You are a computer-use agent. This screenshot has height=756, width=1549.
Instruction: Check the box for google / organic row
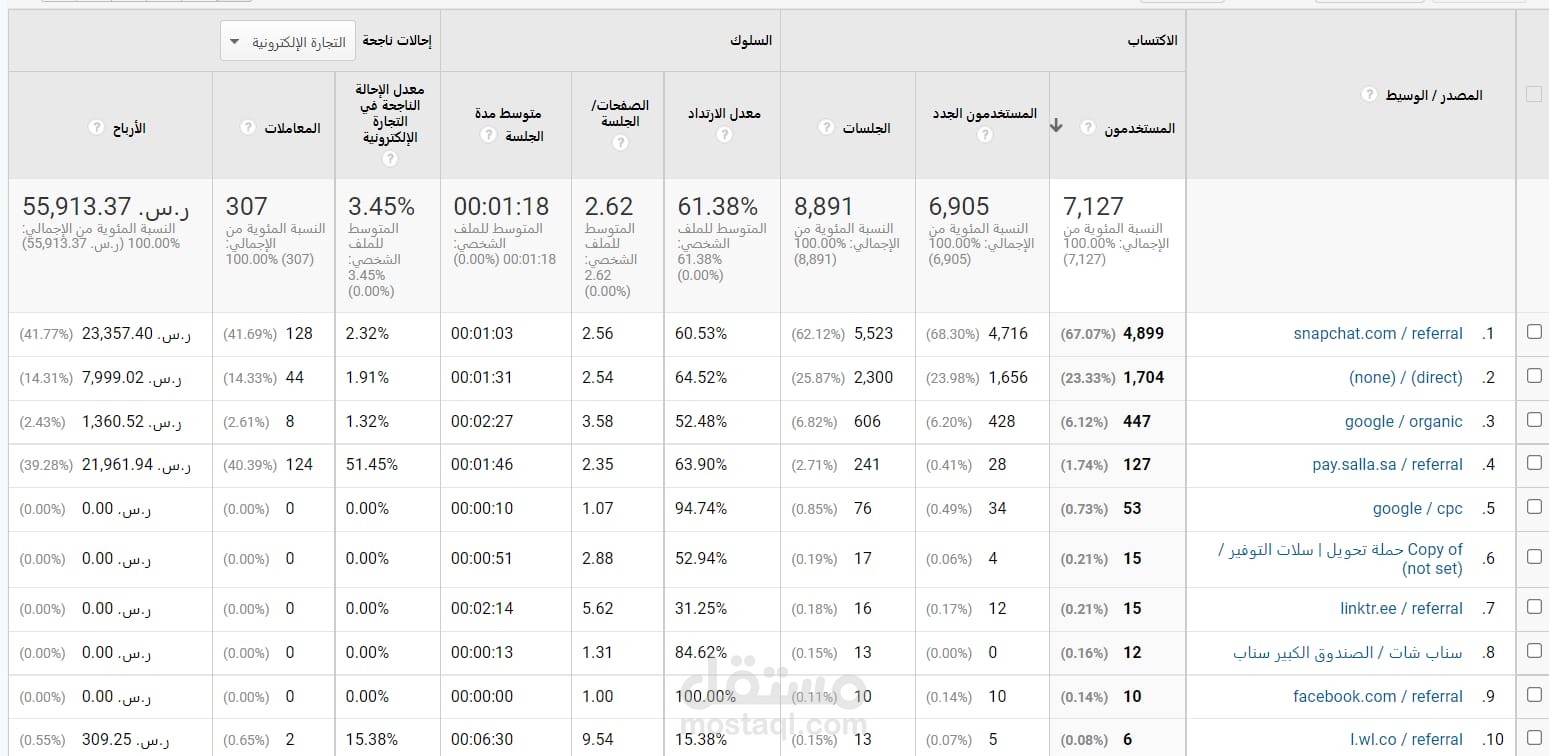tap(1534, 421)
